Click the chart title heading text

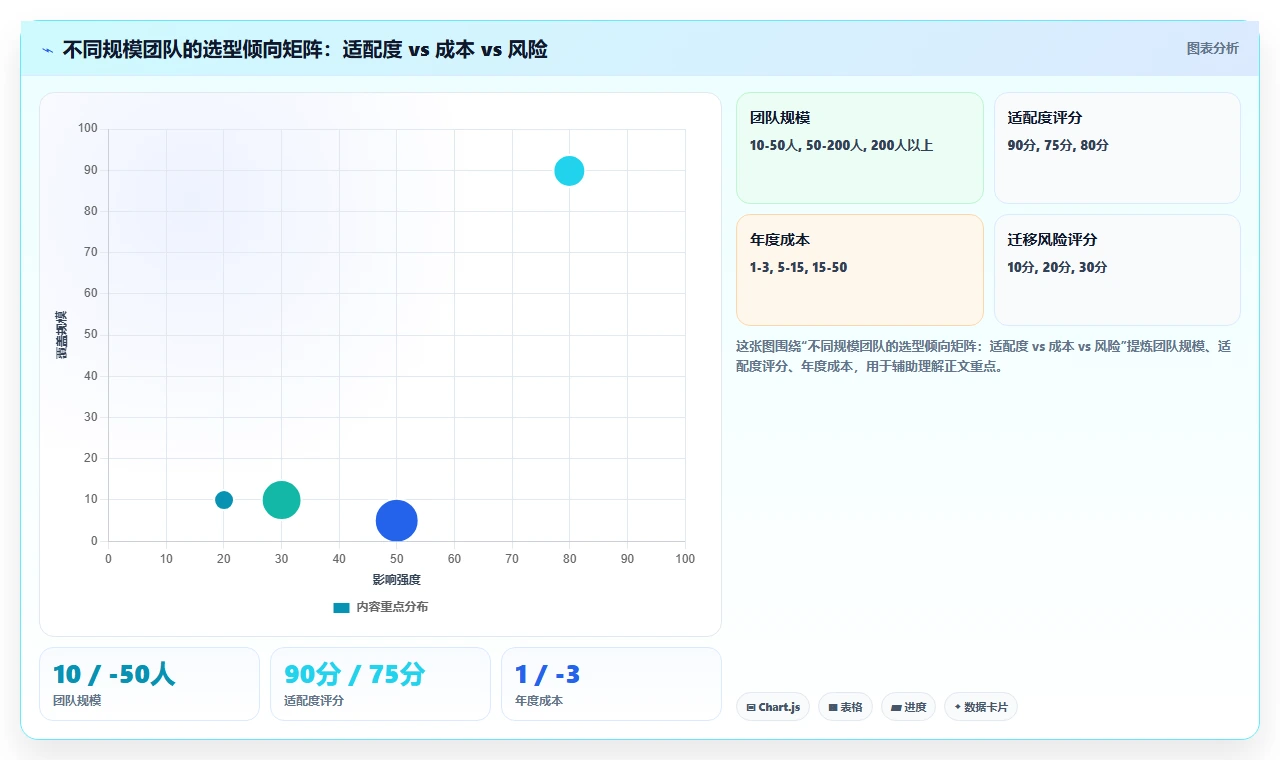point(305,49)
